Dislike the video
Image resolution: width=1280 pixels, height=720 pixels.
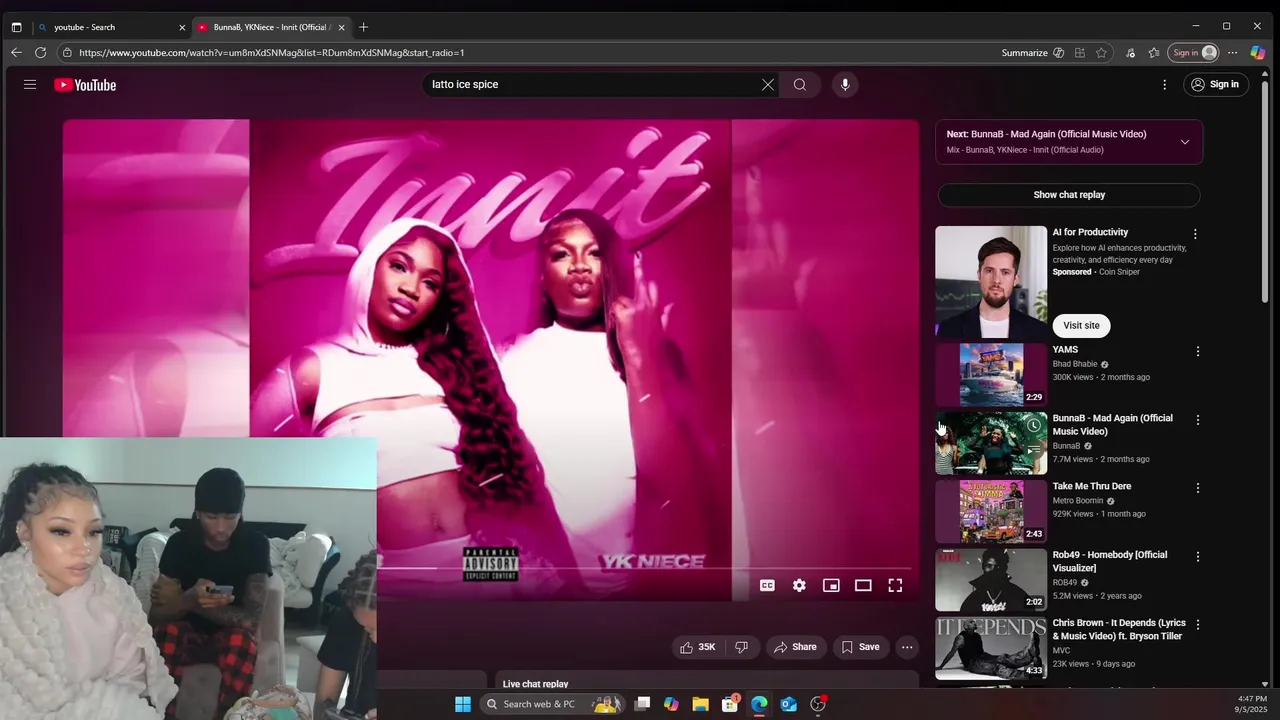point(741,647)
